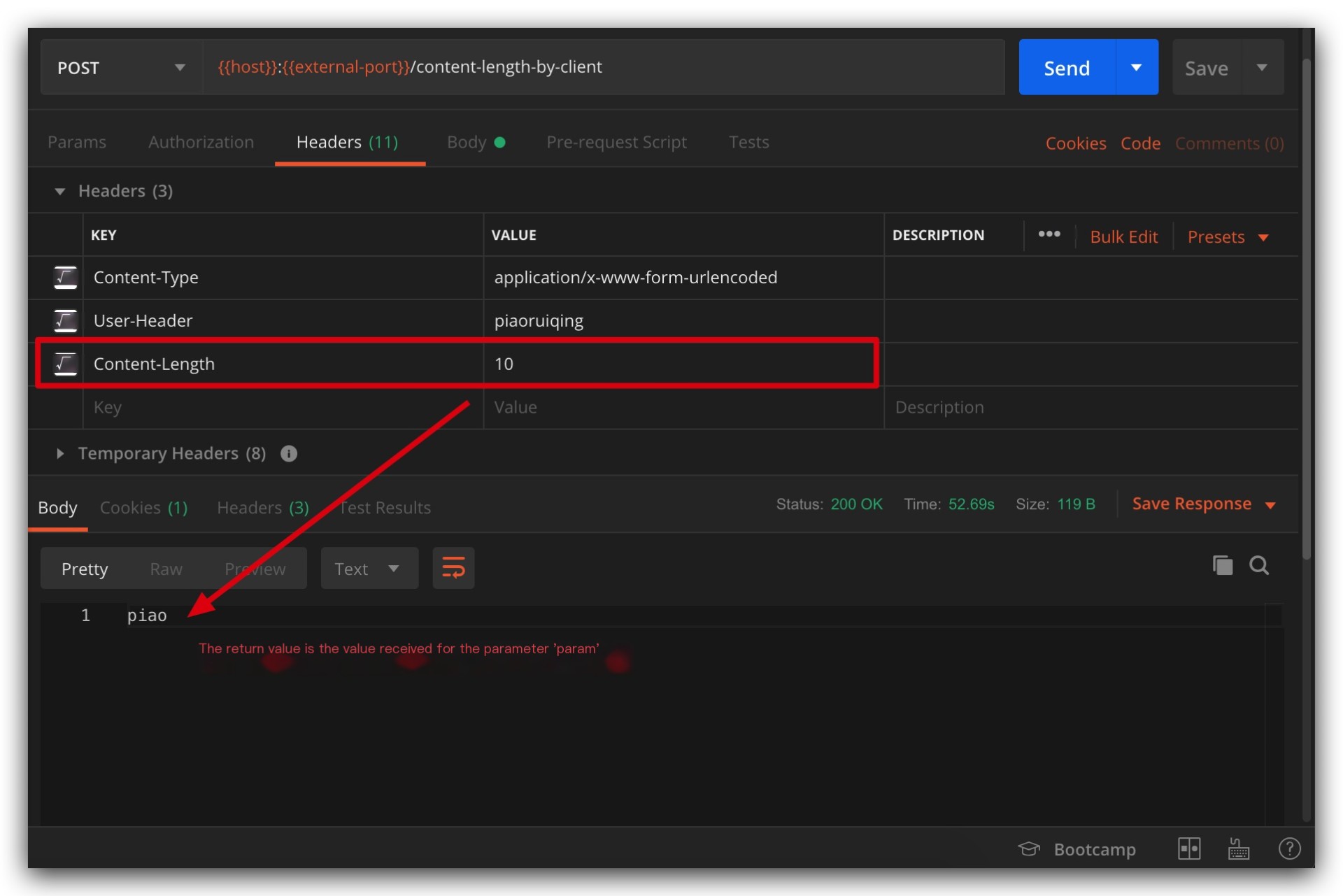
Task: Open Bootcamp from the status bar
Action: [x=1078, y=849]
